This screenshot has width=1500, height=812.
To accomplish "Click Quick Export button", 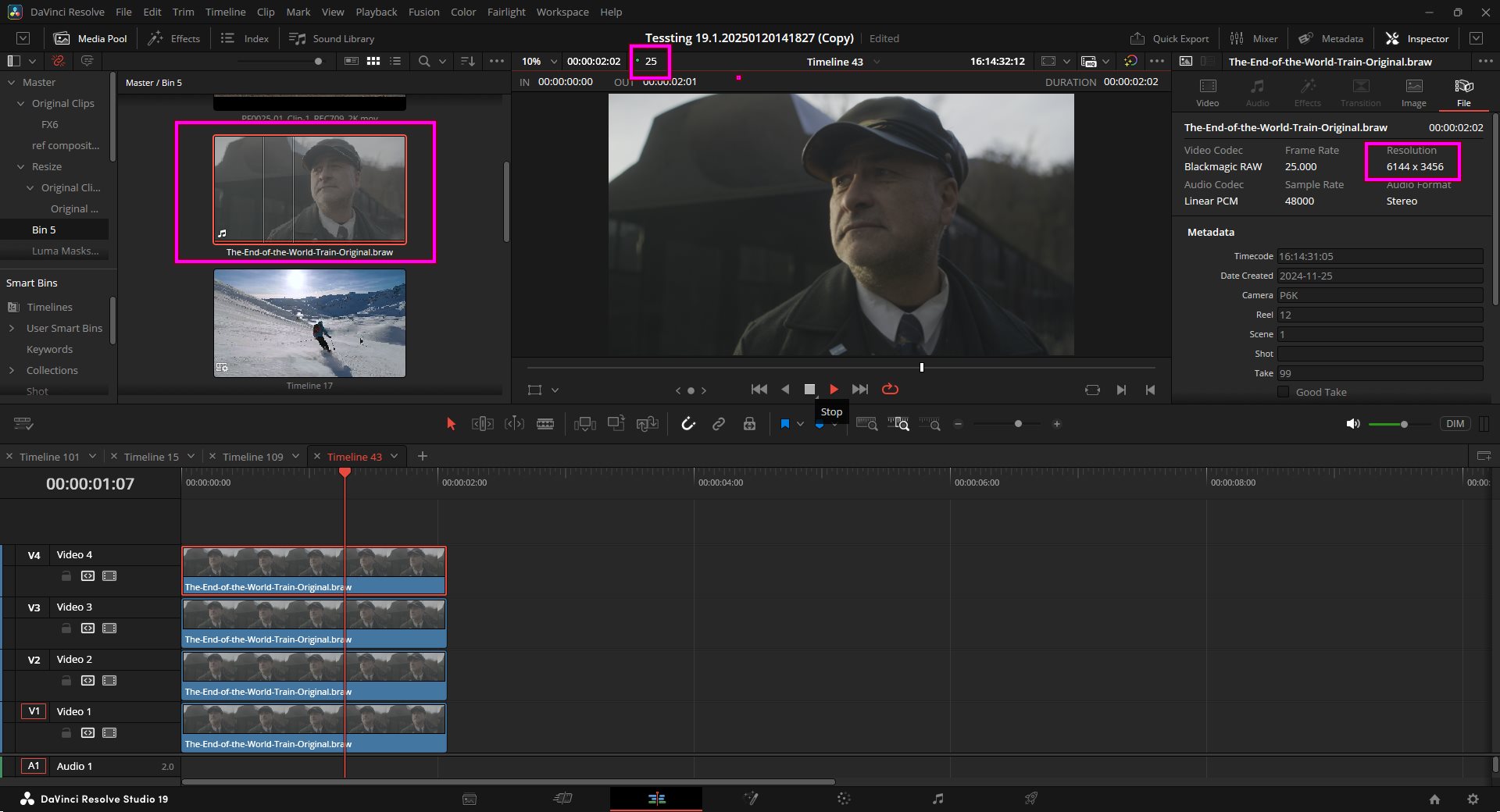I will coord(1170,38).
